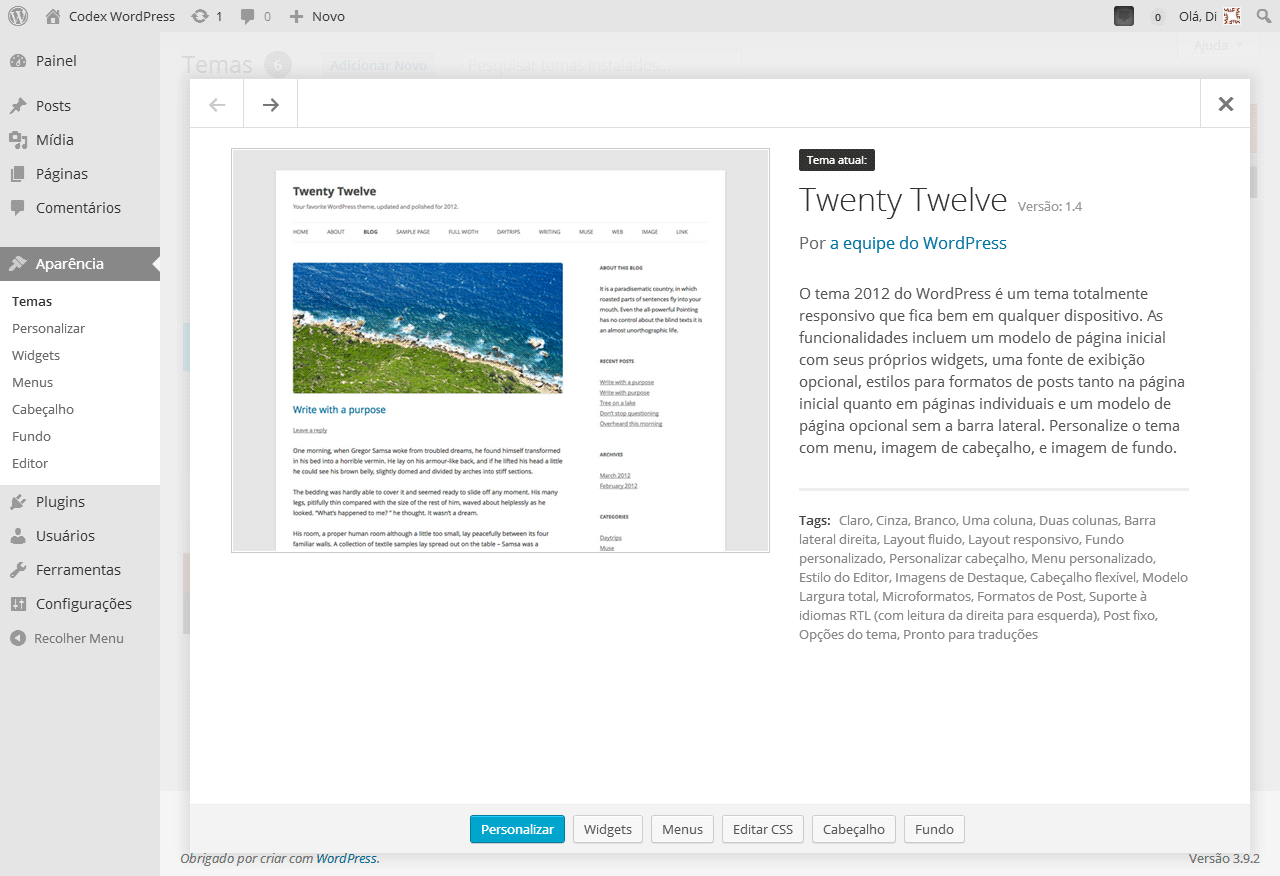The width and height of the screenshot is (1280, 876).
Task: Click the Plugins menu label
Action: pyautogui.click(x=60, y=502)
